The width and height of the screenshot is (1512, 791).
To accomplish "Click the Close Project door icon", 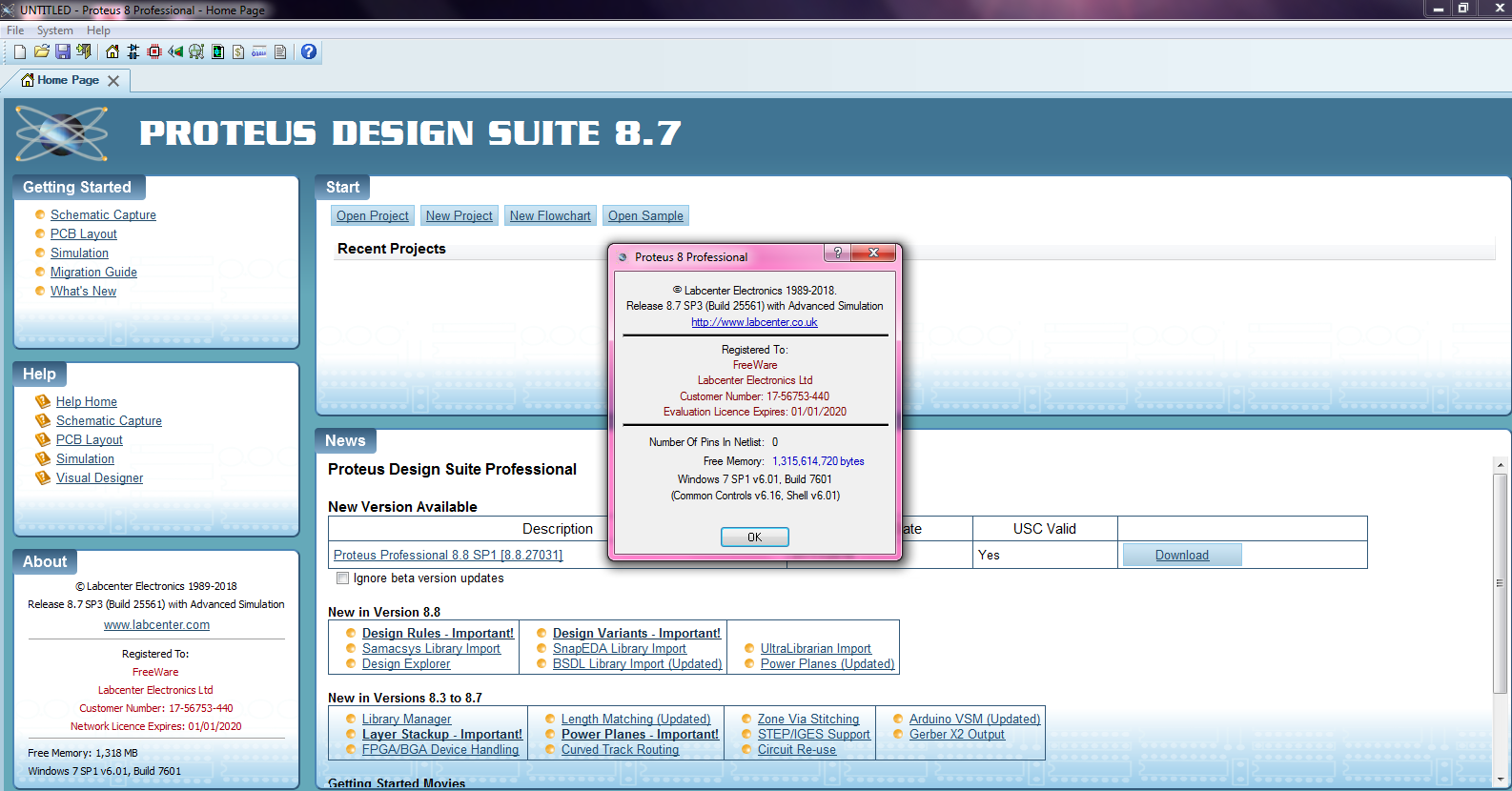I will (x=84, y=51).
